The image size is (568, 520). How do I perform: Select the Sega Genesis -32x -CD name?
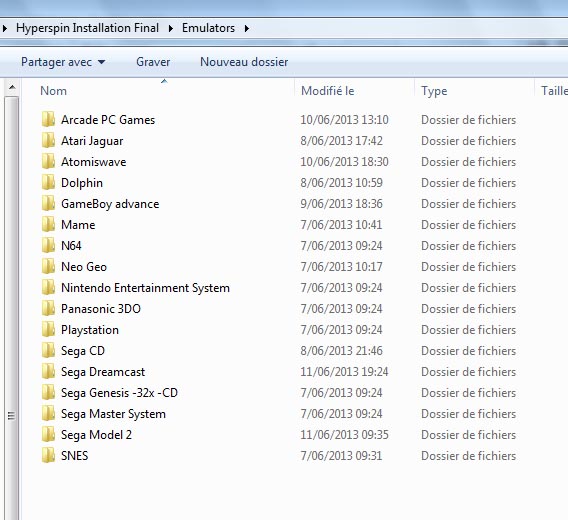coord(120,393)
